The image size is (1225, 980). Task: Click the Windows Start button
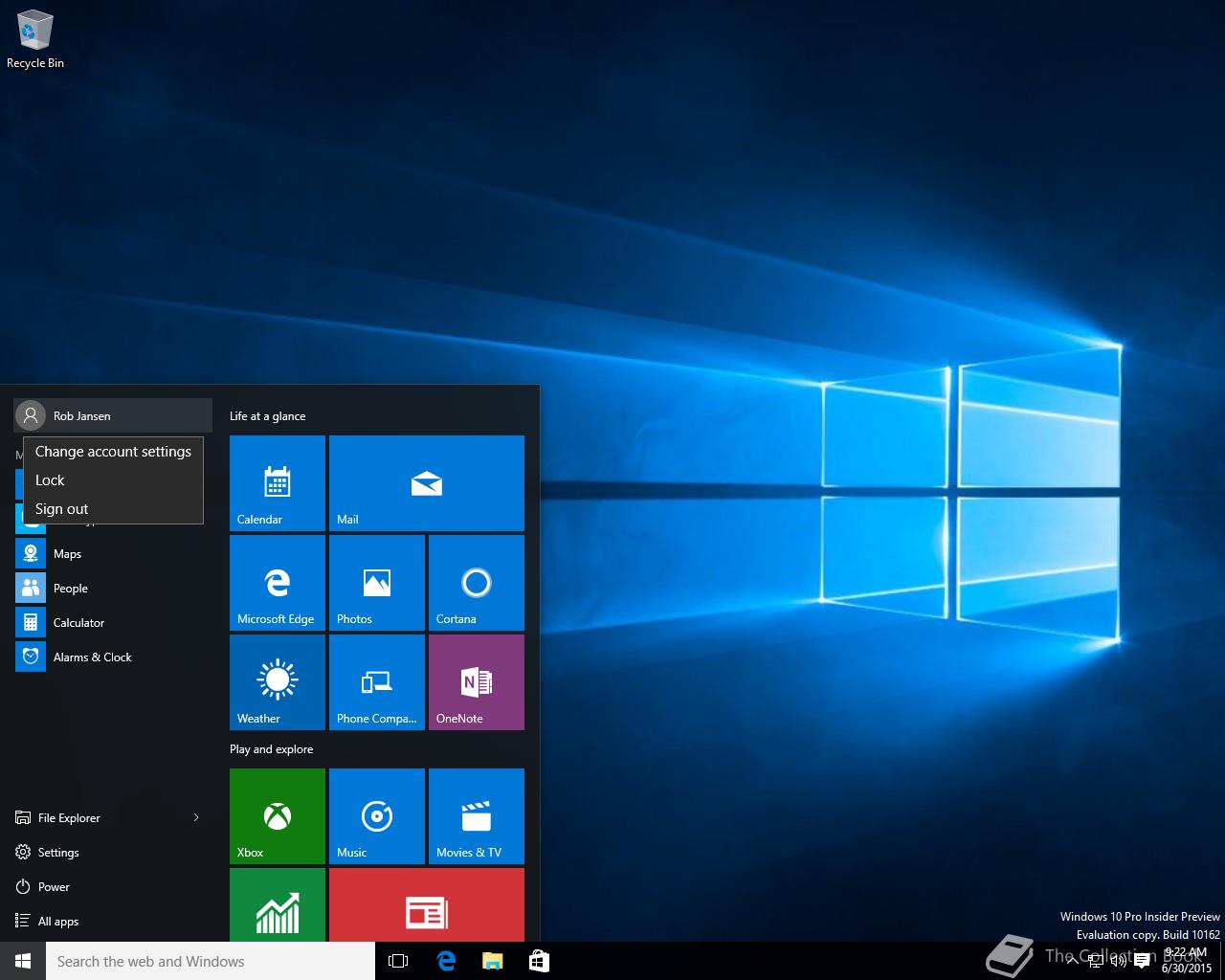[23, 961]
